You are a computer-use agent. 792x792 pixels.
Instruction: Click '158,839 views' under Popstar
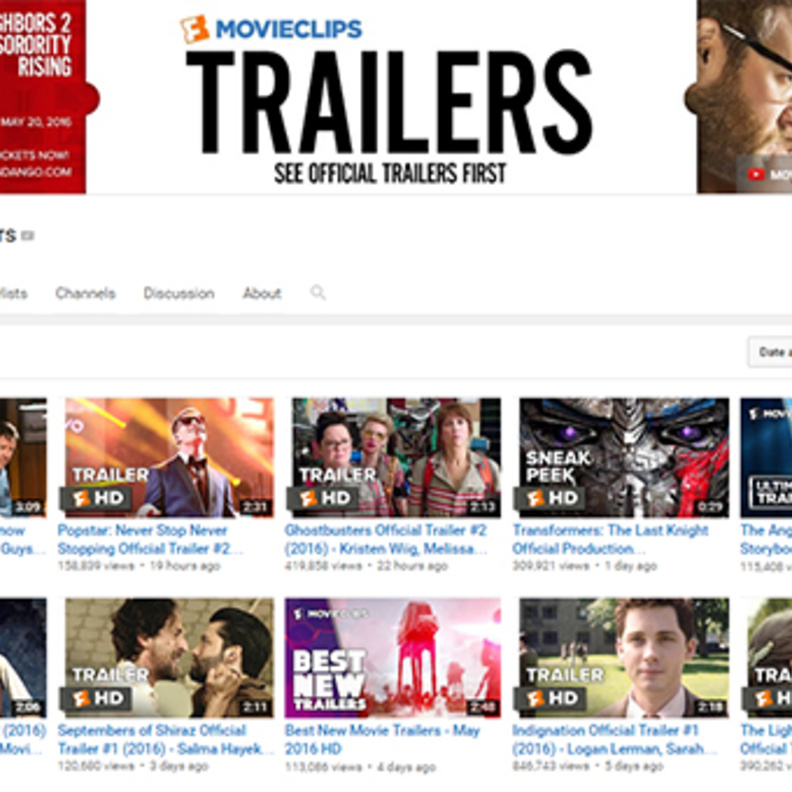96,566
